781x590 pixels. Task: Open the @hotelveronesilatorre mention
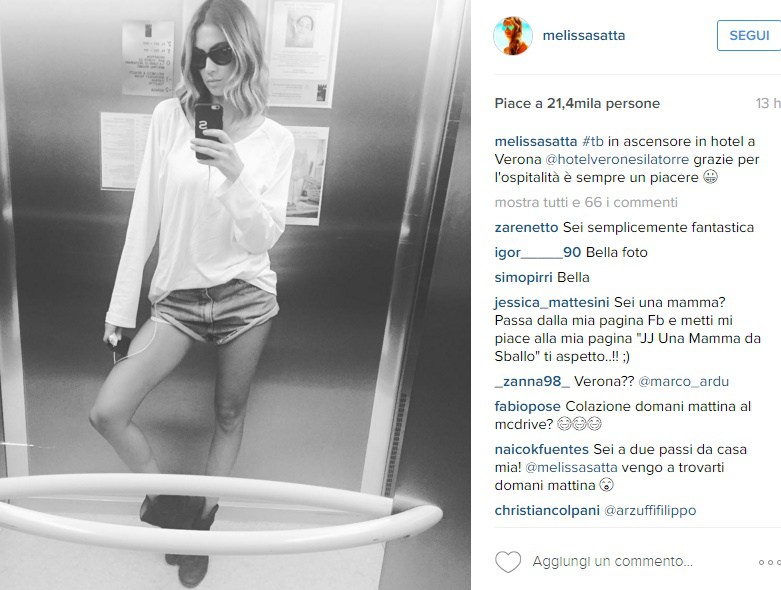[x=617, y=159]
